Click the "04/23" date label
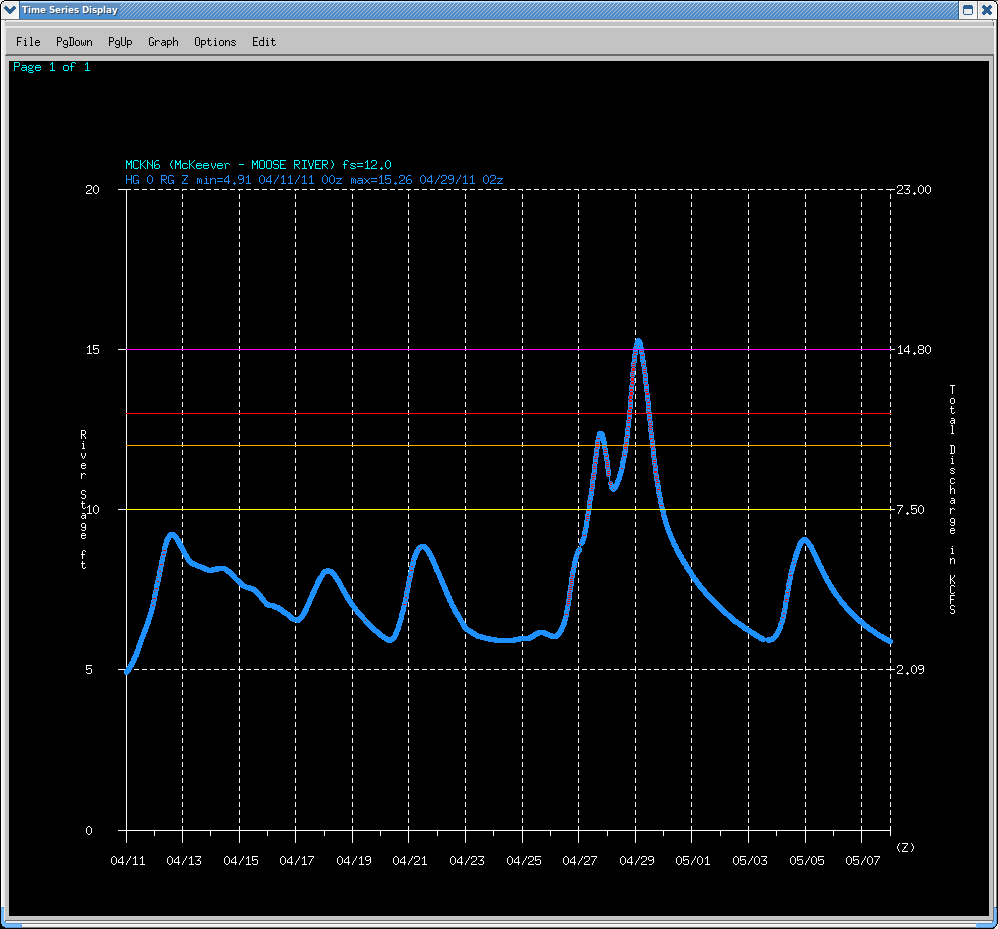Viewport: 998px width, 929px height. click(467, 861)
